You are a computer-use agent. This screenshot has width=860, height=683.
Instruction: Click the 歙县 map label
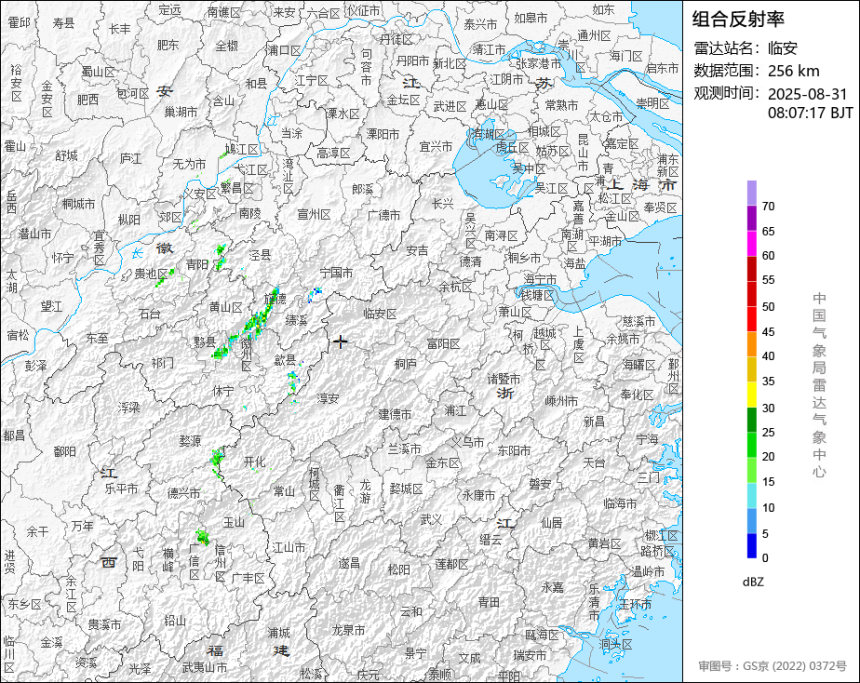point(285,360)
